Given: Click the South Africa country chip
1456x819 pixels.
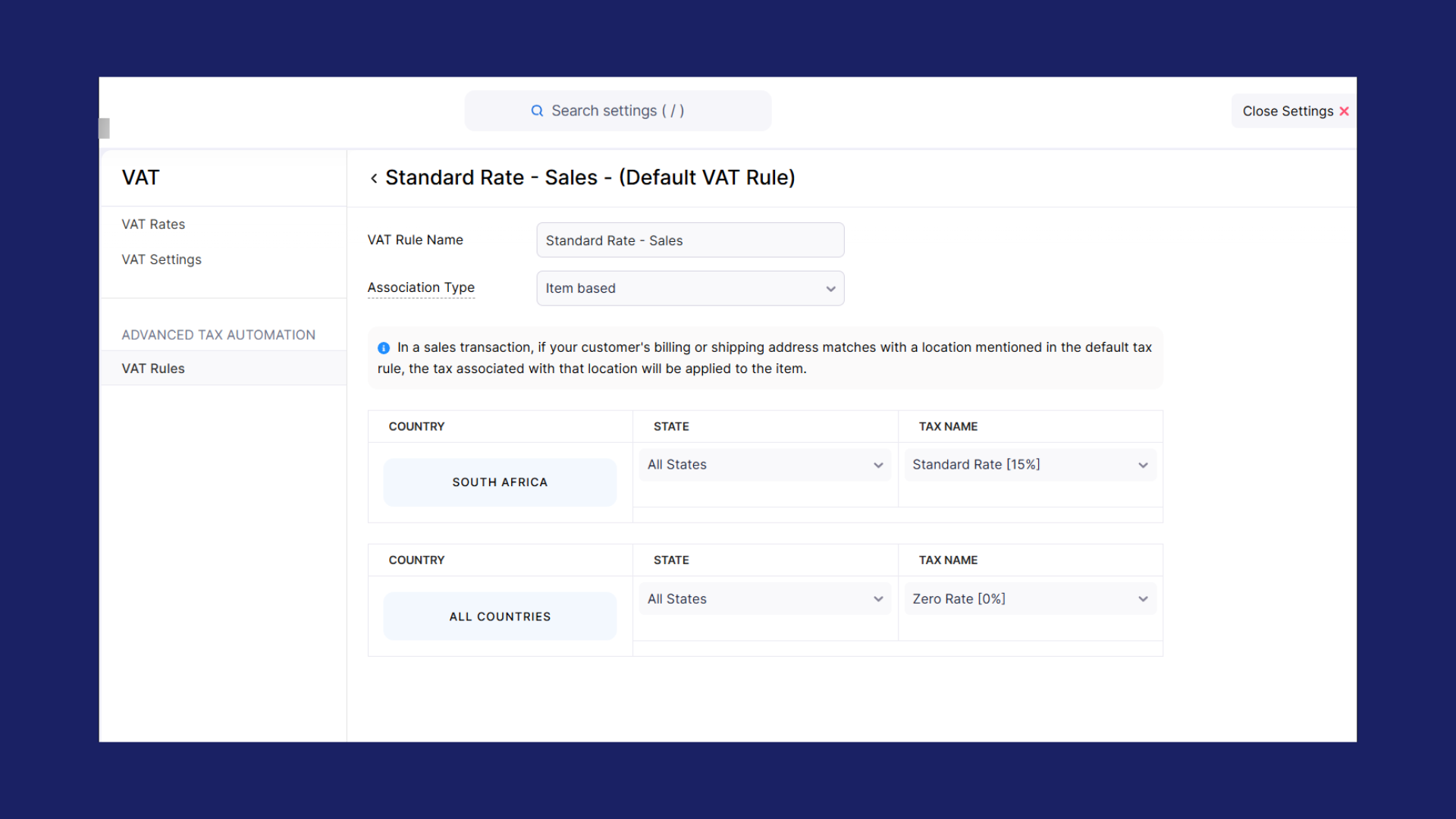Looking at the screenshot, I should 500,482.
